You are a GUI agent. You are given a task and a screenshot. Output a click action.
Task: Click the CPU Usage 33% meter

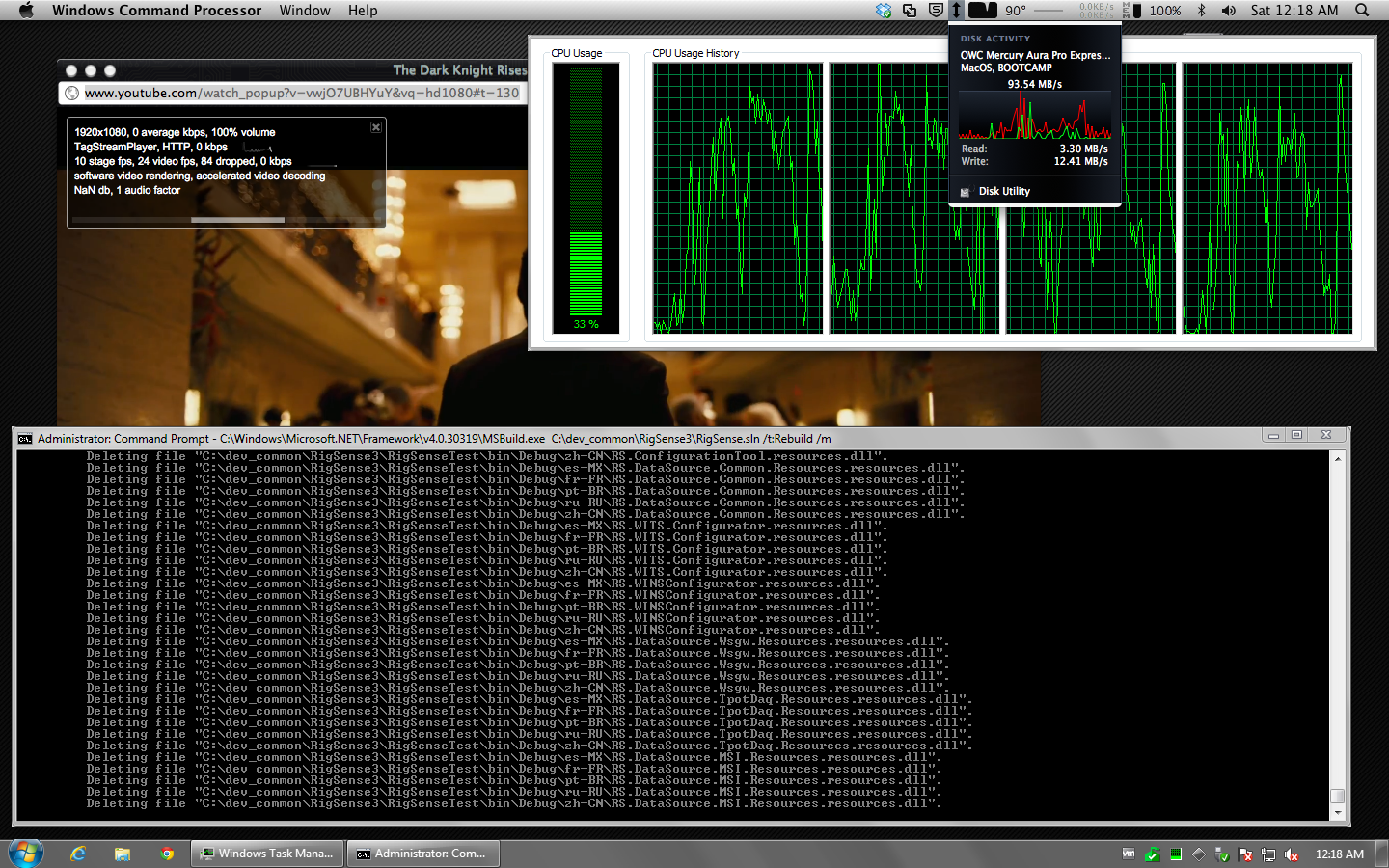coord(586,198)
